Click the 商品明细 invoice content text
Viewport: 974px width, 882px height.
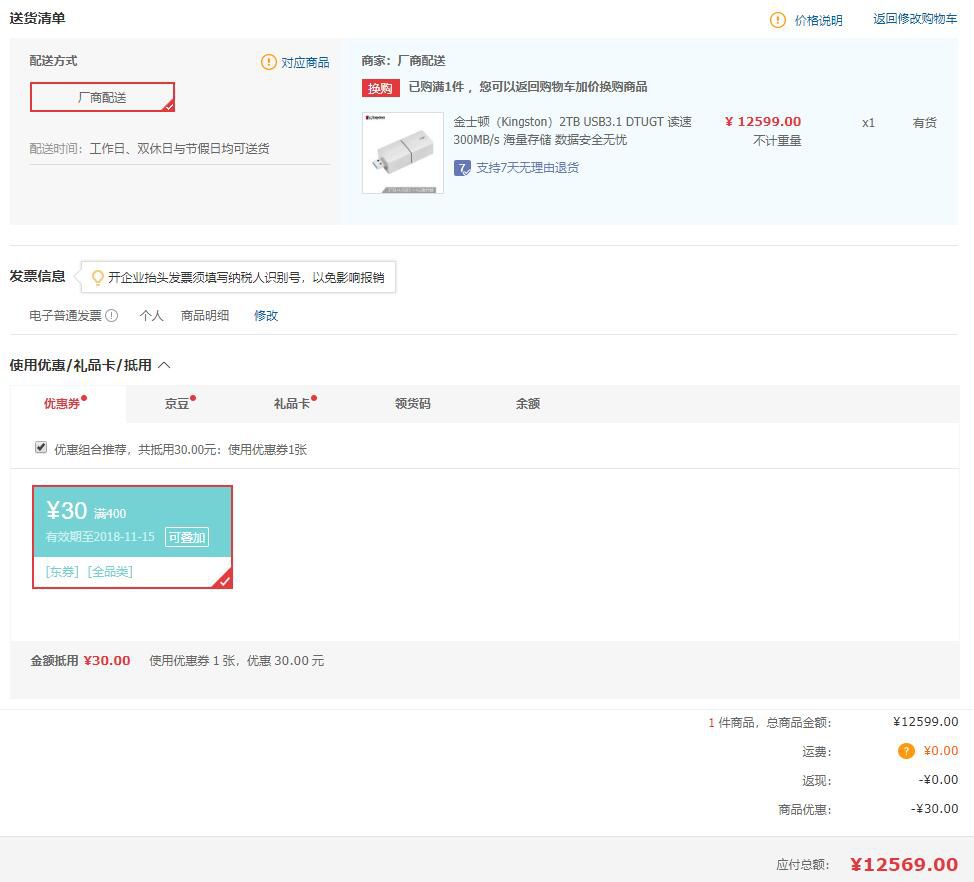pyautogui.click(x=205, y=316)
